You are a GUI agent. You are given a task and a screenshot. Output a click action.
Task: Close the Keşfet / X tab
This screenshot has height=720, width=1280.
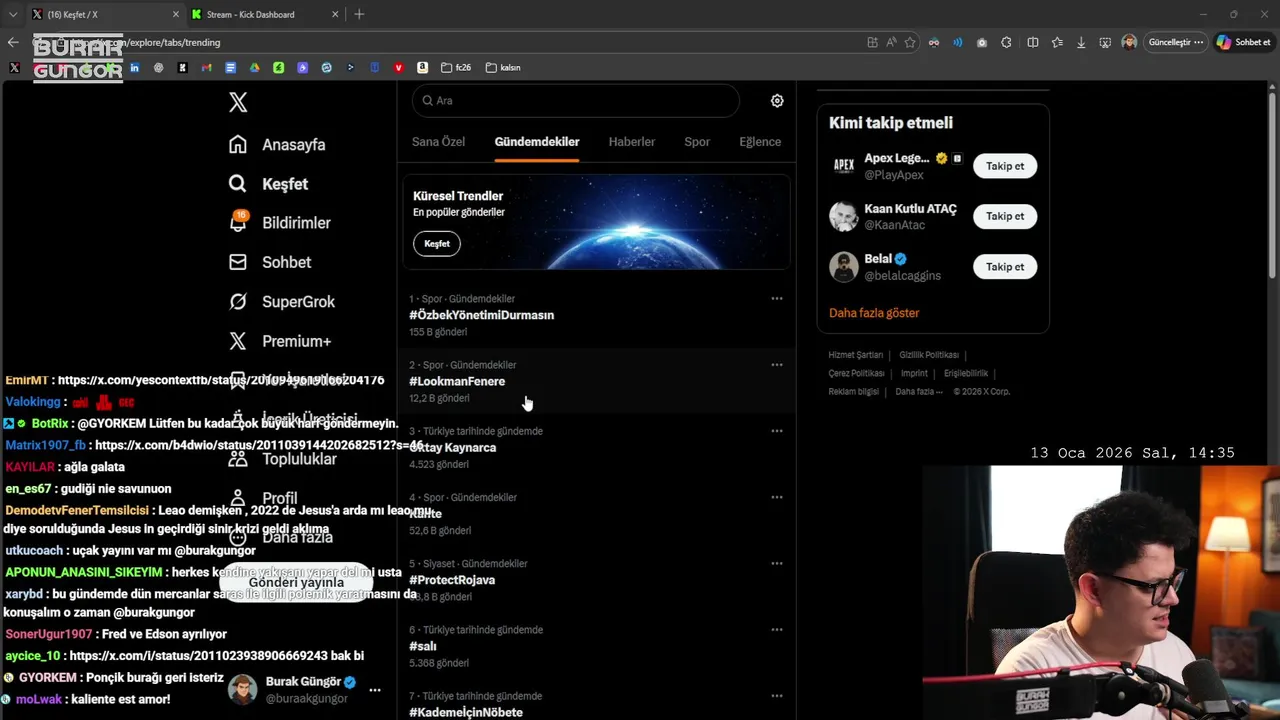click(176, 14)
